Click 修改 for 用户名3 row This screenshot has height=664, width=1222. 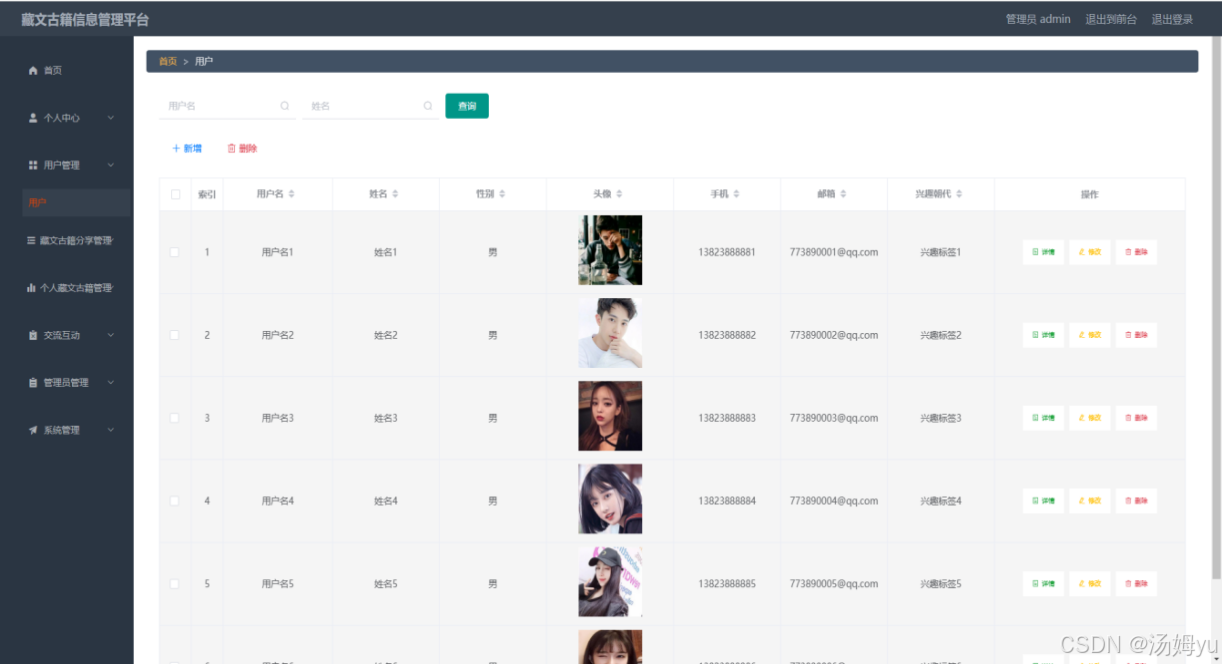(1089, 418)
